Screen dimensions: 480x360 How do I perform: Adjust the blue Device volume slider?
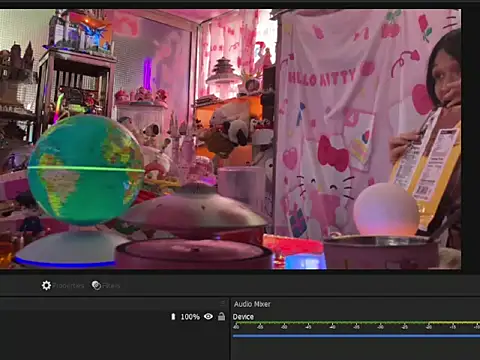pos(356,336)
